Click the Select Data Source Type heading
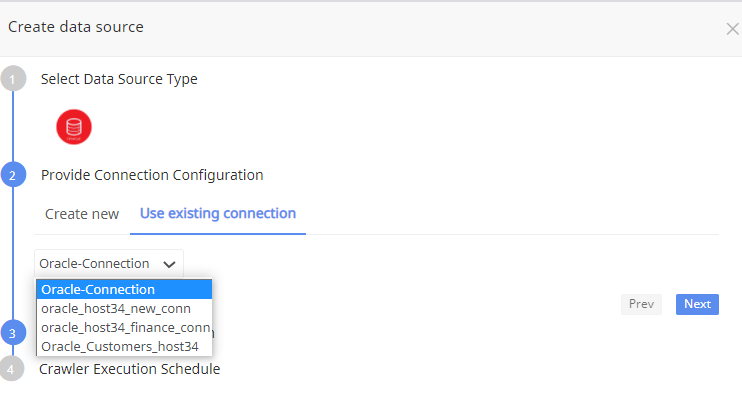 coord(119,79)
